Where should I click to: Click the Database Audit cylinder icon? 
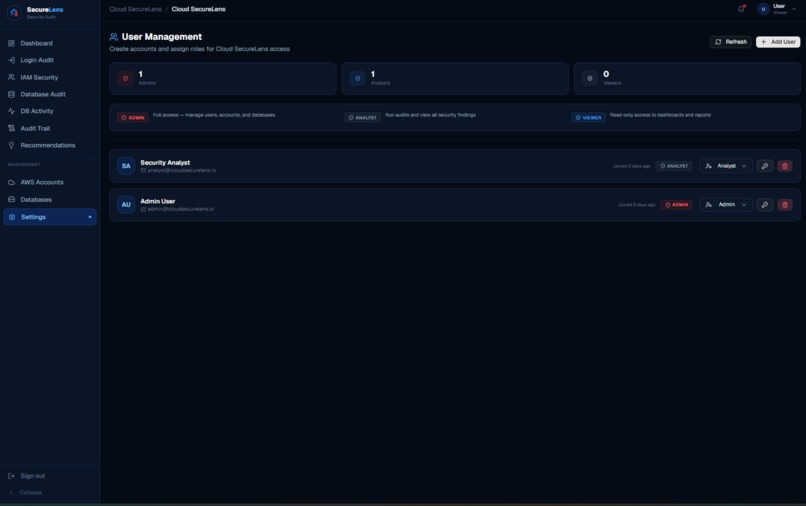pos(11,94)
